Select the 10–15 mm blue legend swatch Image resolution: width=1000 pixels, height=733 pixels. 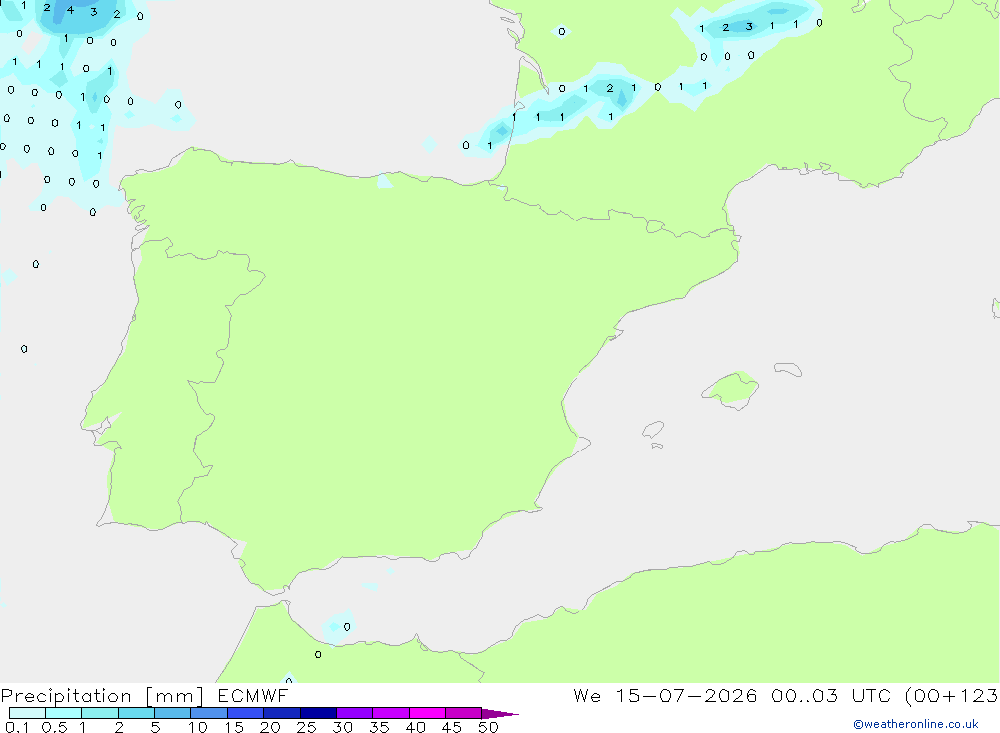click(x=209, y=713)
